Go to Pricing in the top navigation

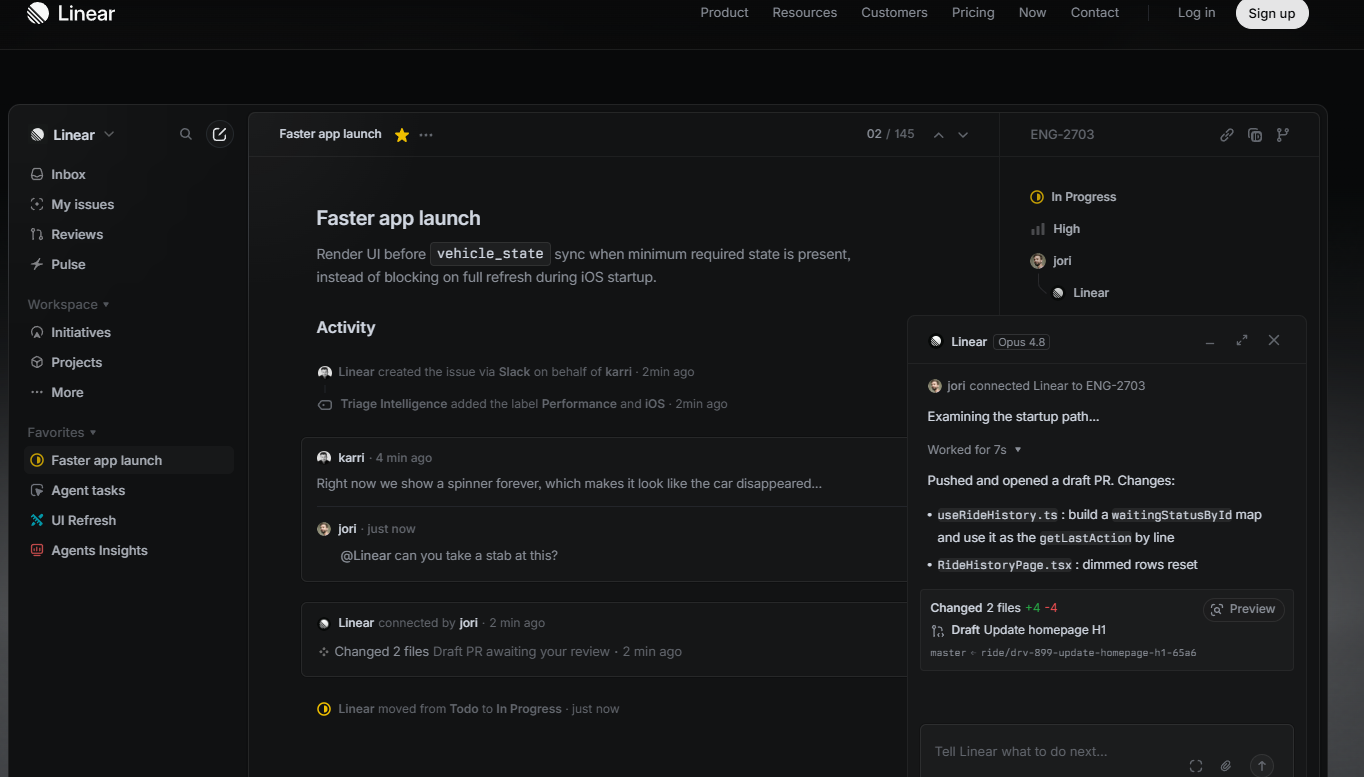(973, 13)
